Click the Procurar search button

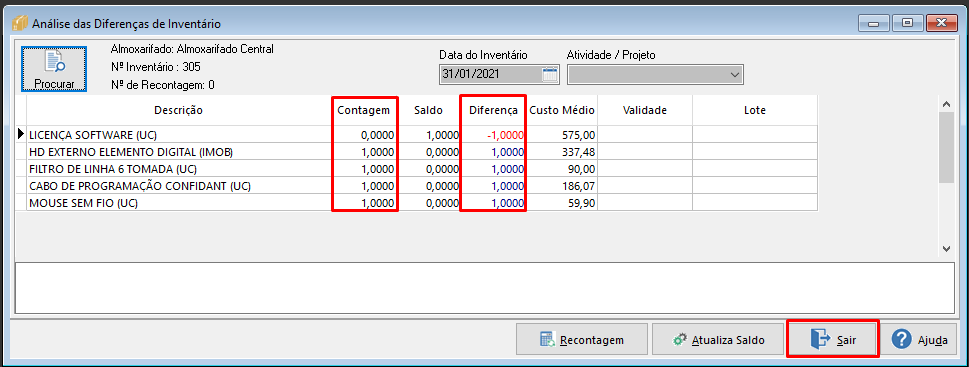point(54,69)
